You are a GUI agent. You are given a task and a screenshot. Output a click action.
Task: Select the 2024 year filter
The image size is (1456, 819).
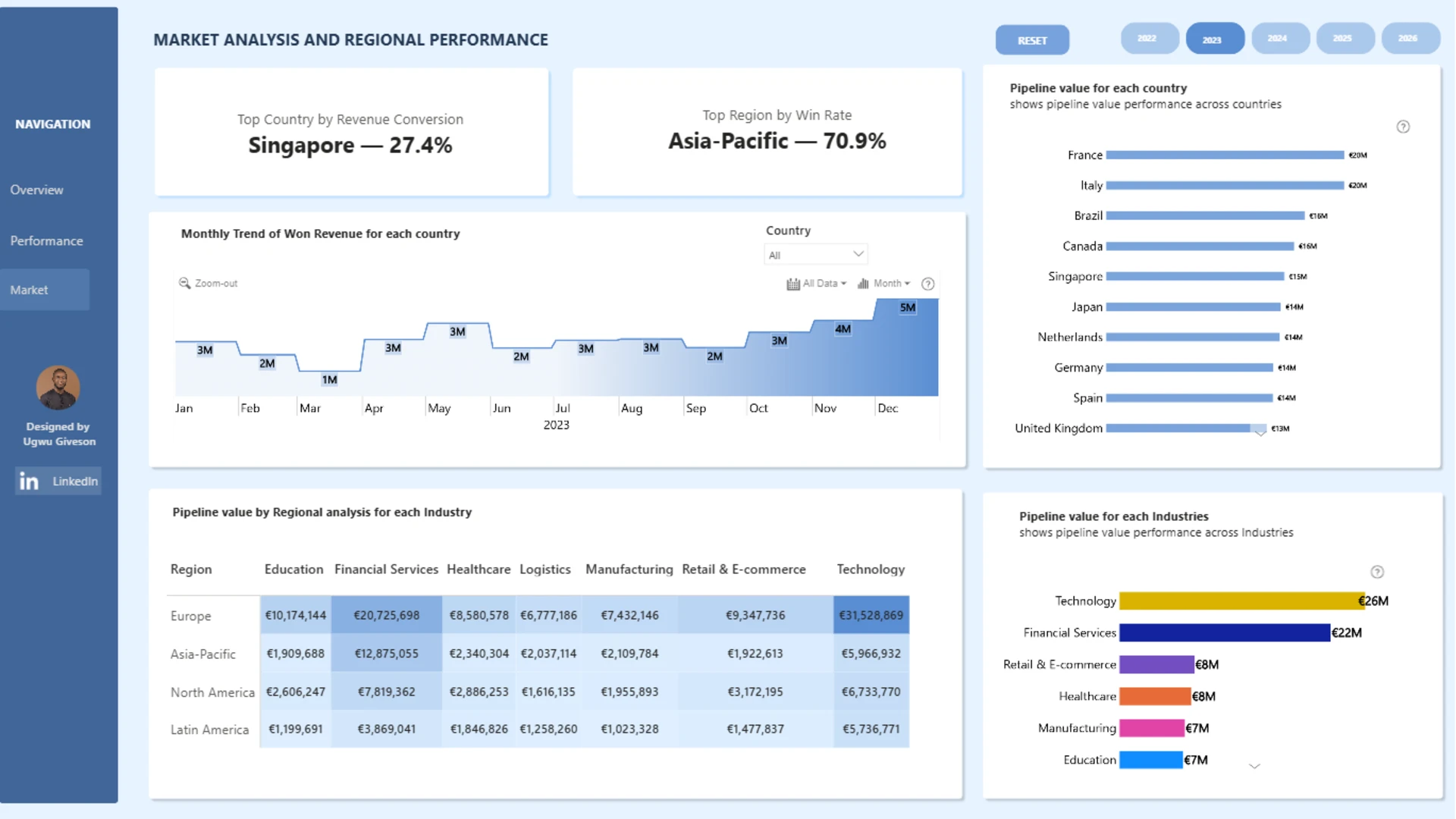click(1279, 39)
